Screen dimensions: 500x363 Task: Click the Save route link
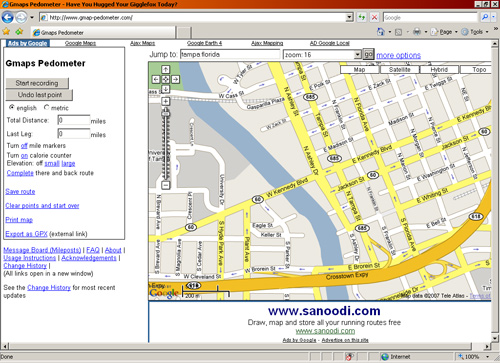[20, 191]
